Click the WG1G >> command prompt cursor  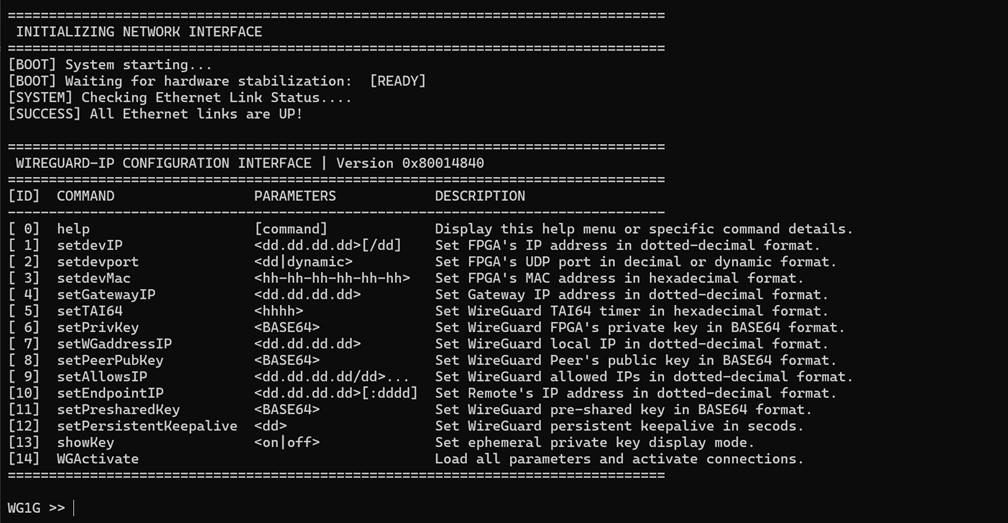point(74,508)
